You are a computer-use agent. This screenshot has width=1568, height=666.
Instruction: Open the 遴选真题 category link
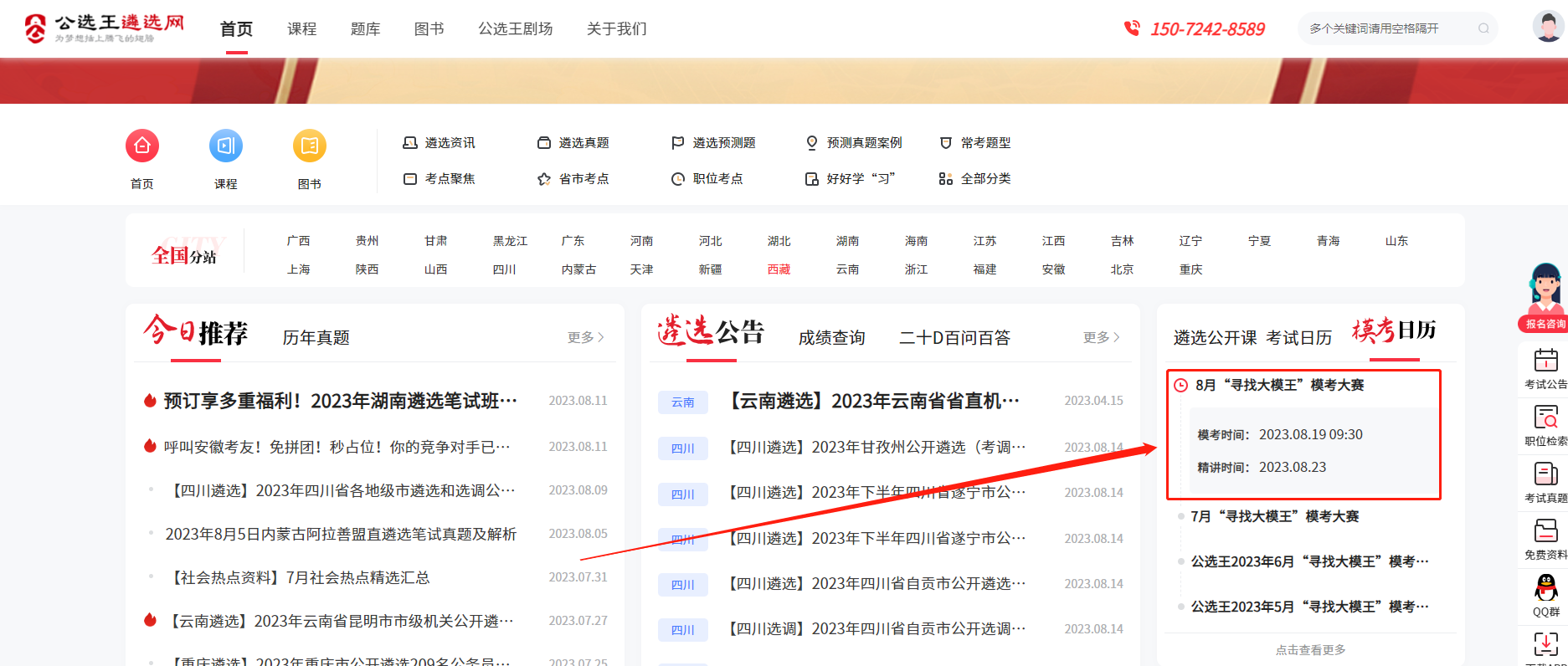point(583,143)
